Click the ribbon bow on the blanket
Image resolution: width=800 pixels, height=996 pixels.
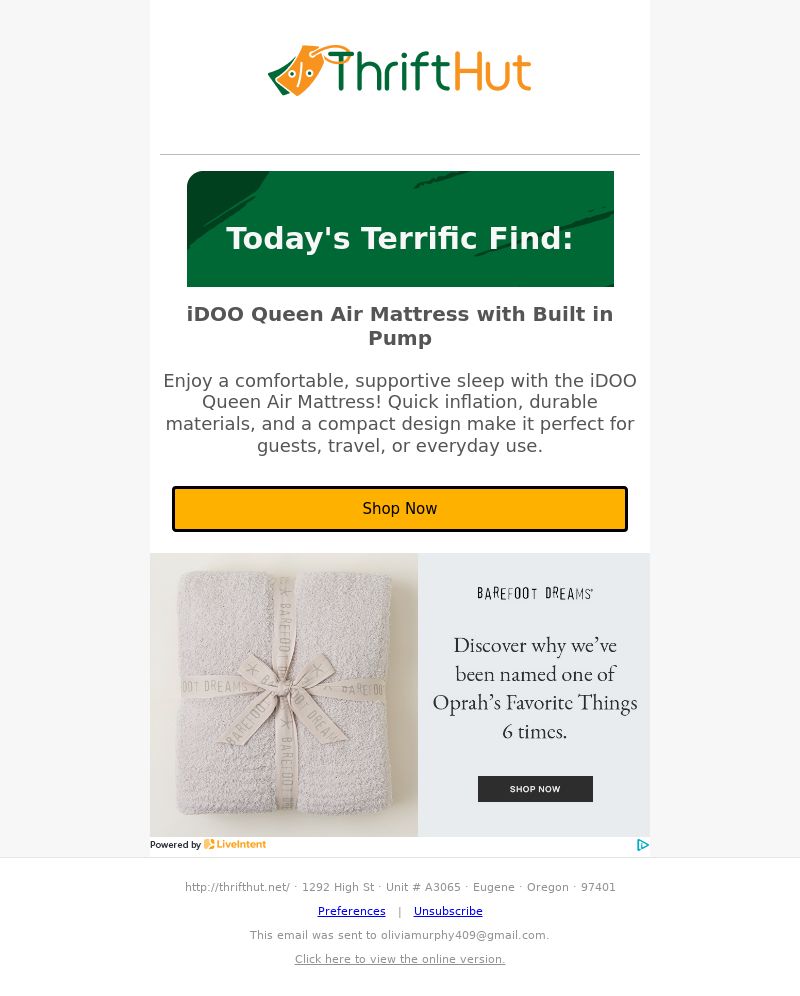click(285, 690)
